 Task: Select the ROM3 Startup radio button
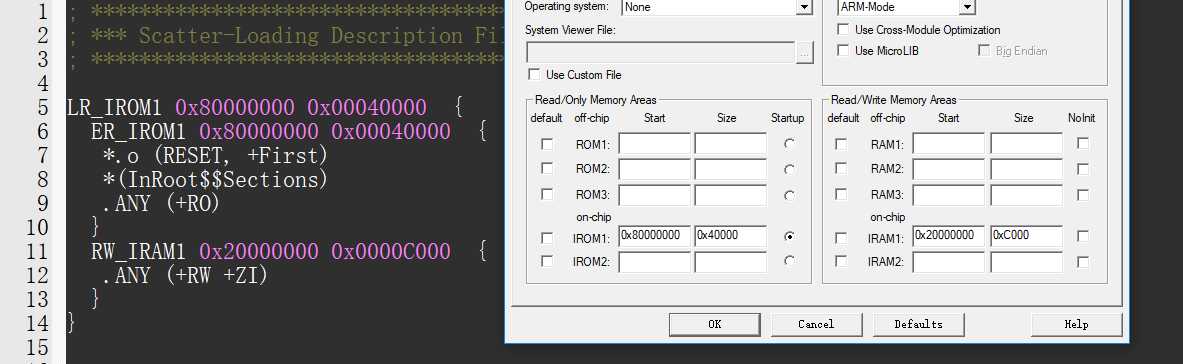pos(789,195)
